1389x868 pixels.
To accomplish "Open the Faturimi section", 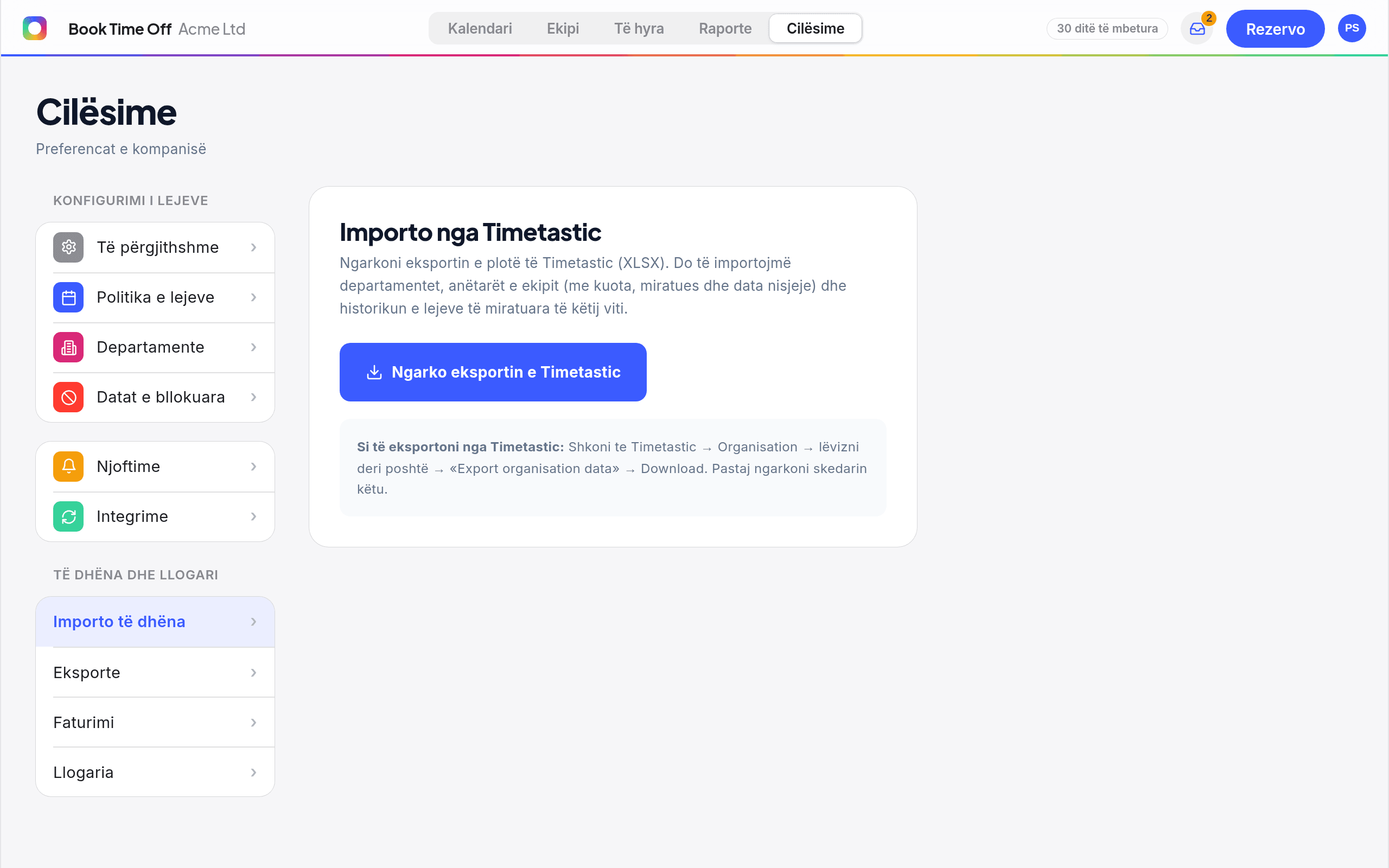I will click(x=155, y=723).
